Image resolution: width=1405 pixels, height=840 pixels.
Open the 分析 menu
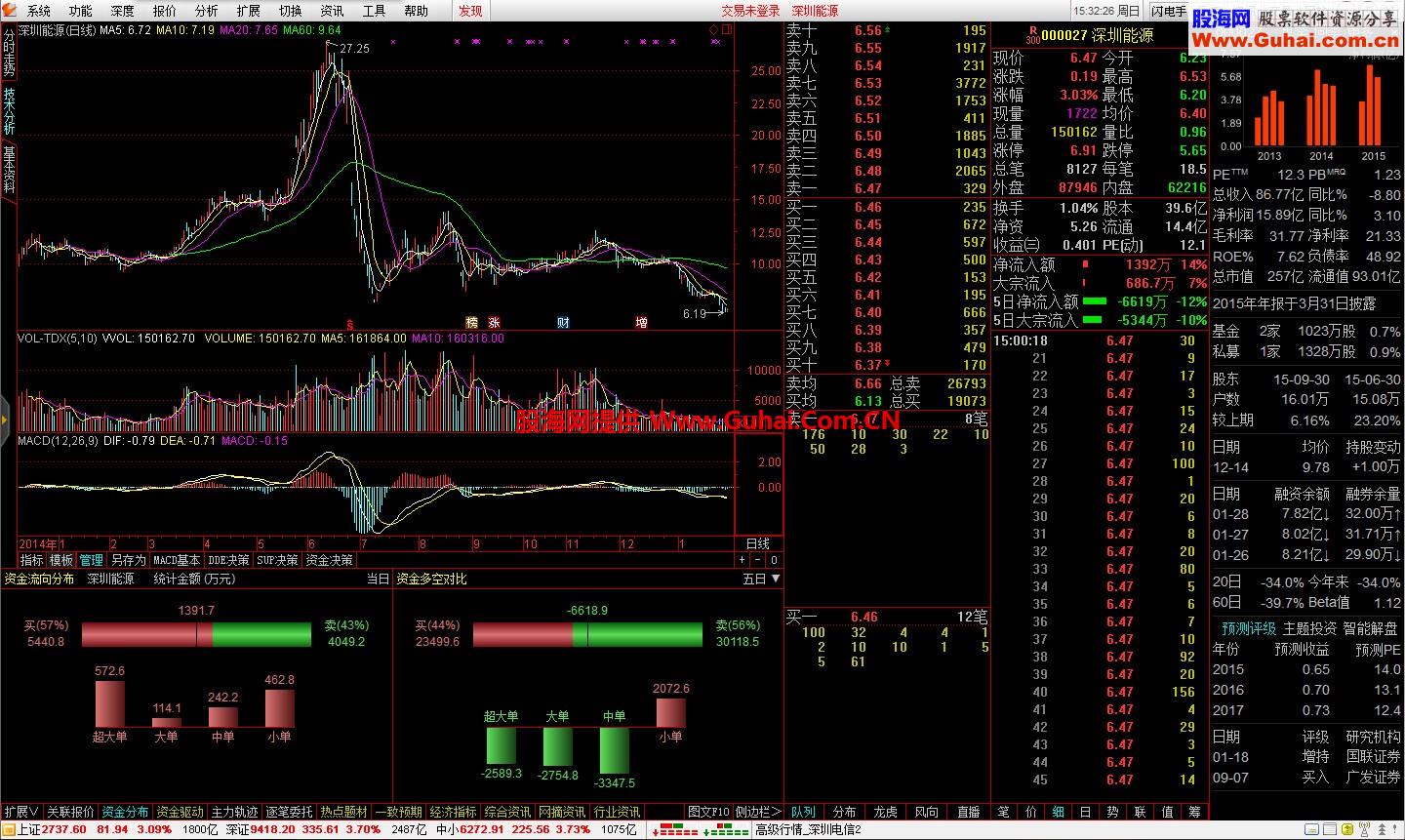click(206, 11)
